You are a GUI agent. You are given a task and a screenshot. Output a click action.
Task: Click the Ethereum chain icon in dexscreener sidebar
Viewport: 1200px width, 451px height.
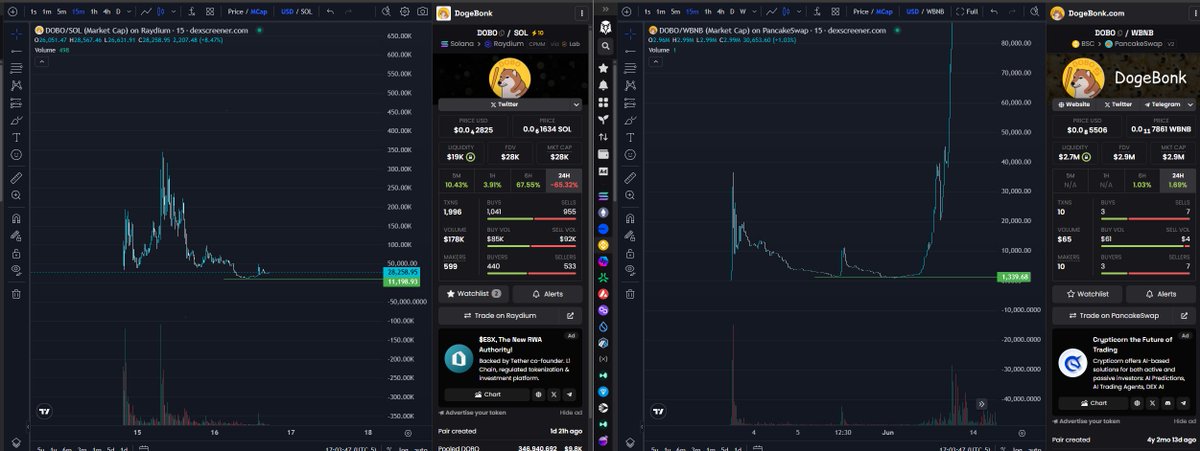click(603, 212)
